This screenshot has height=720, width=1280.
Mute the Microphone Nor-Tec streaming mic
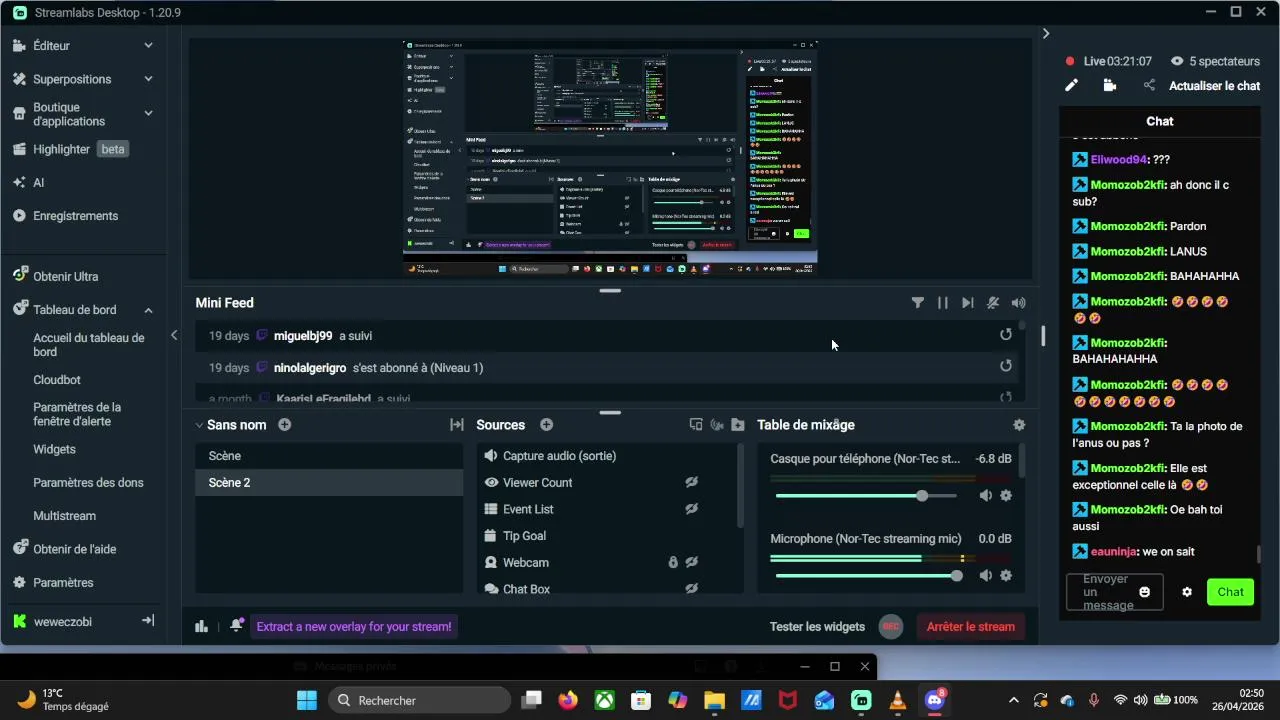pos(985,576)
